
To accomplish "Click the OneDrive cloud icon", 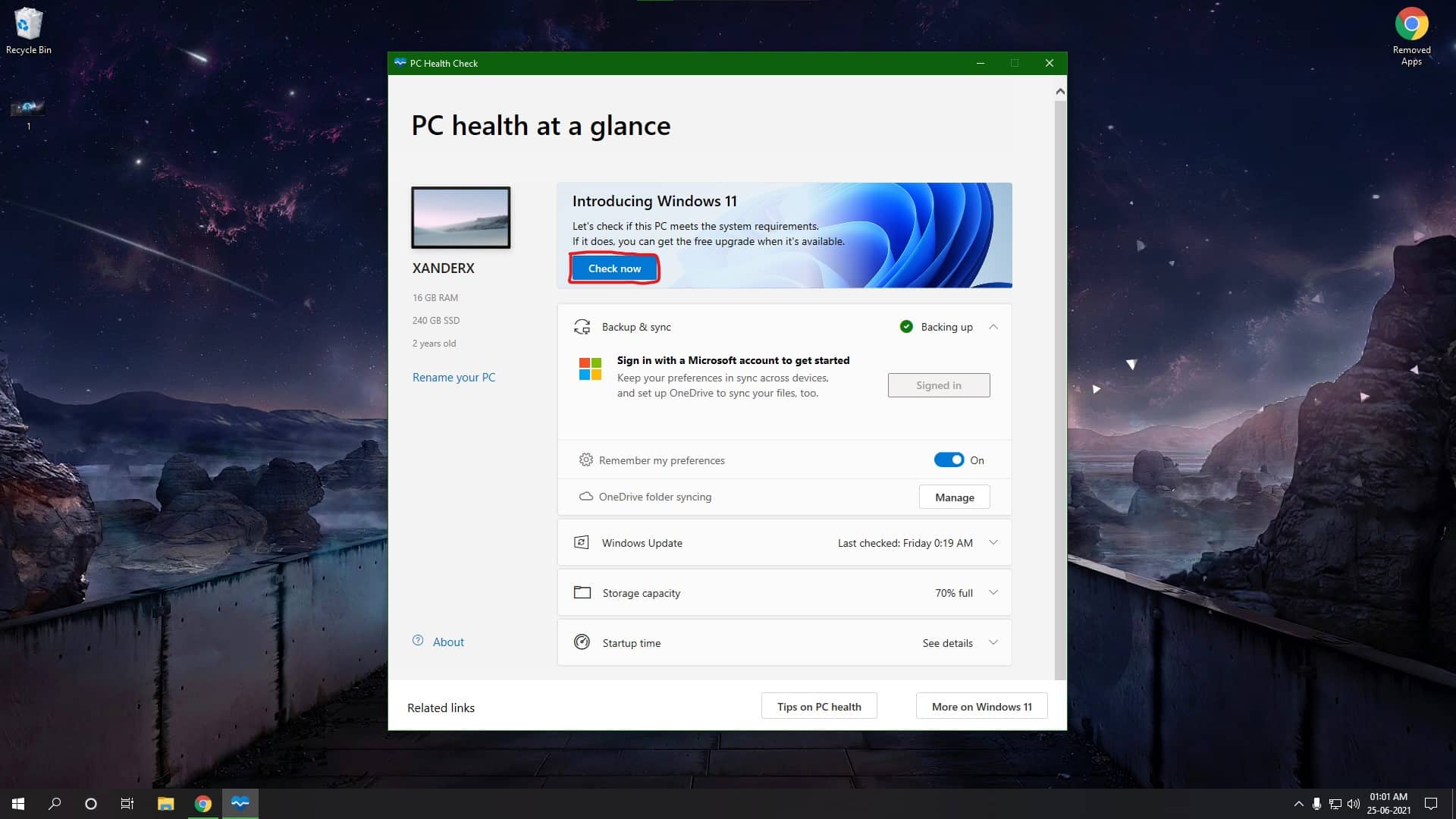I will [x=585, y=497].
